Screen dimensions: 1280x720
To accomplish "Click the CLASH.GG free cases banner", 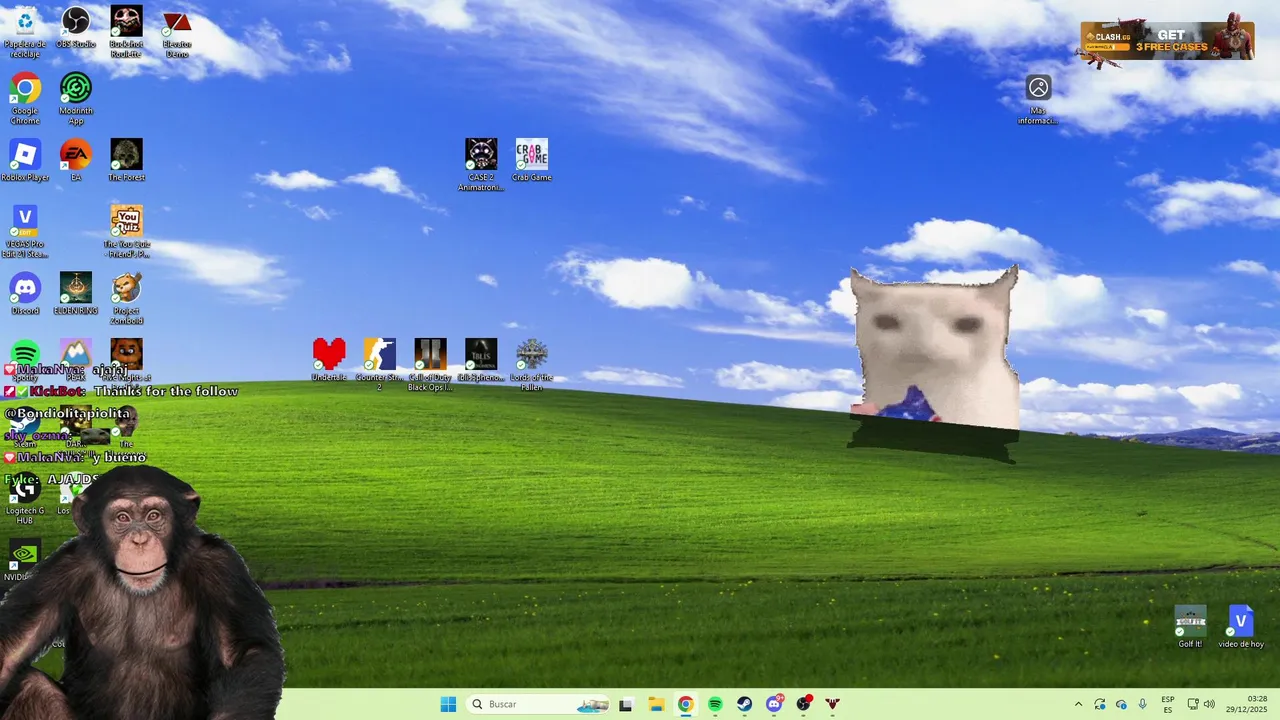I will click(1166, 40).
